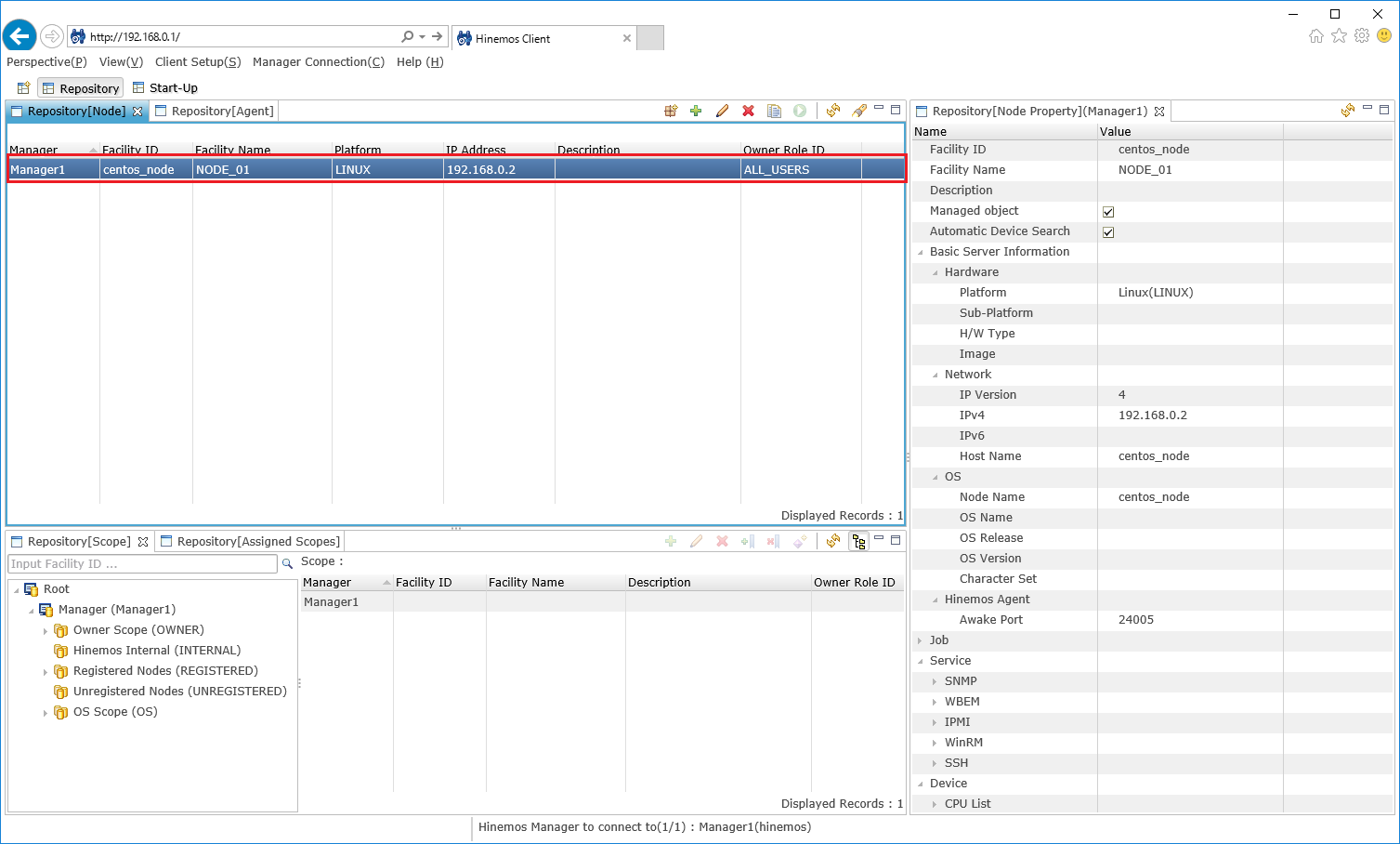
Task: Click the Filter flashlight icon in node toolbar
Action: [x=859, y=111]
